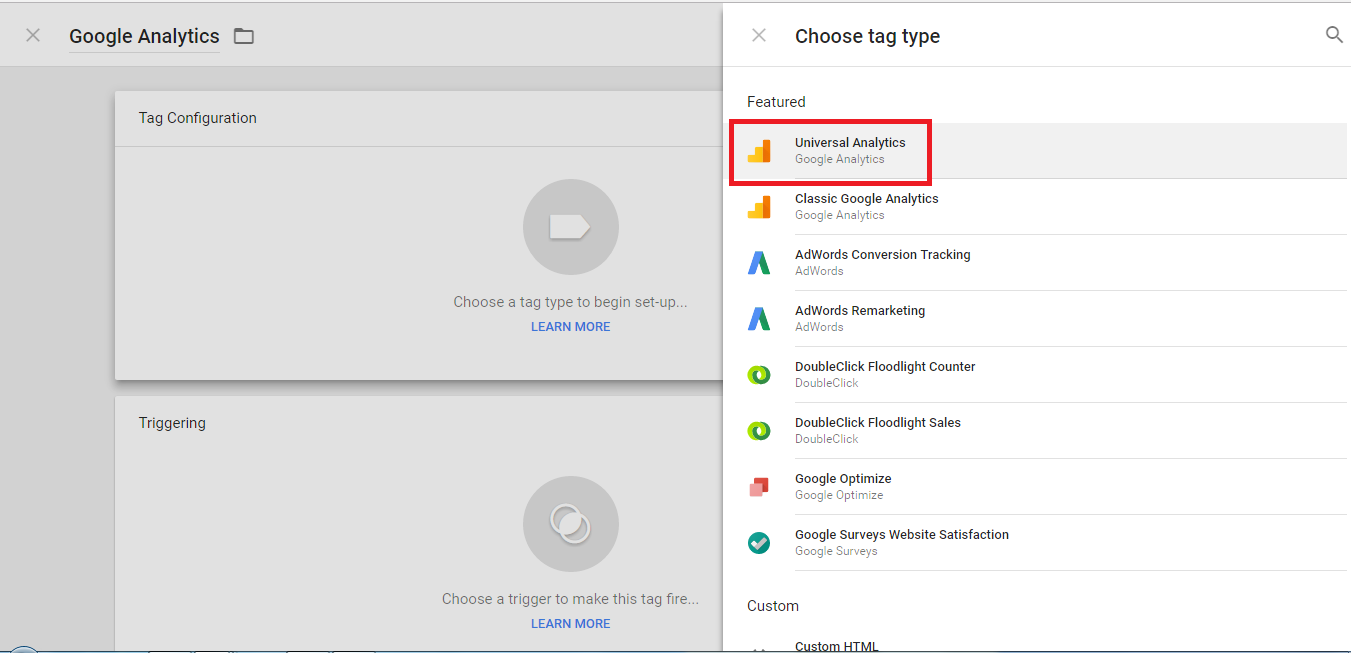Select AdWords Conversion Tracking entry
Image resolution: width=1351 pixels, height=653 pixels.
tap(1035, 263)
